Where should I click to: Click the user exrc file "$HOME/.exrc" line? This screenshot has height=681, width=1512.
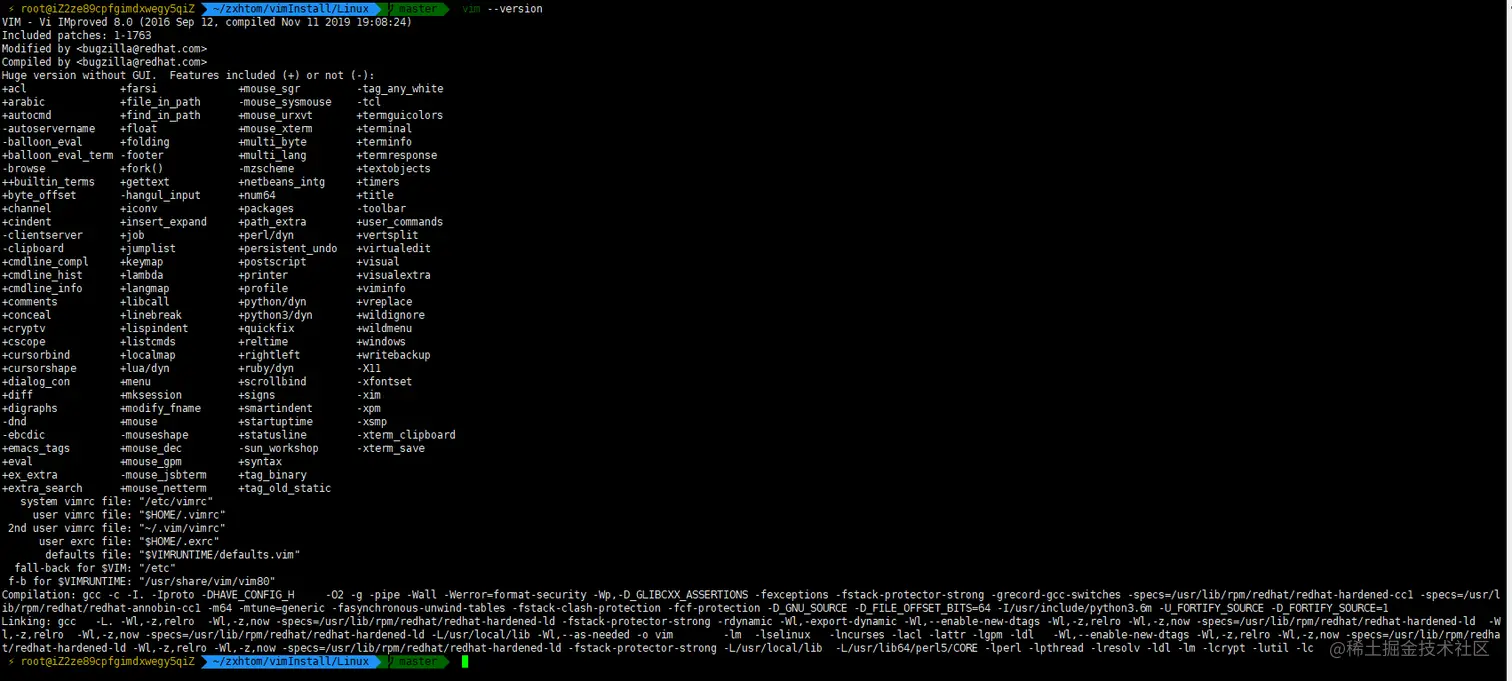click(129, 541)
